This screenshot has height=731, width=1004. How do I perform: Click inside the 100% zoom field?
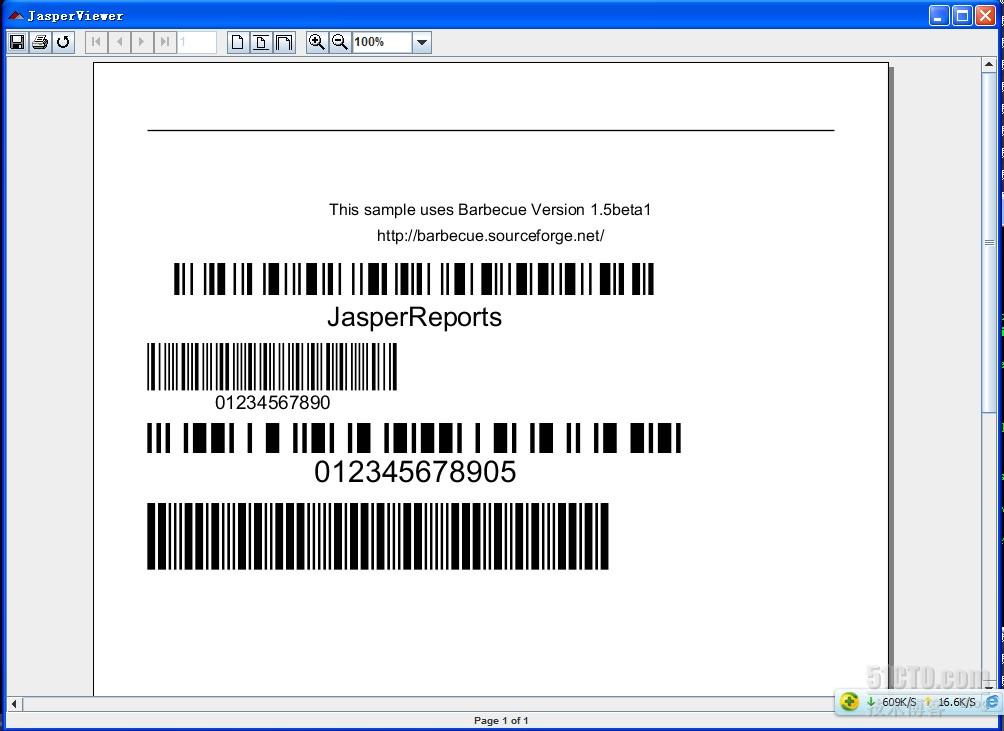(382, 42)
